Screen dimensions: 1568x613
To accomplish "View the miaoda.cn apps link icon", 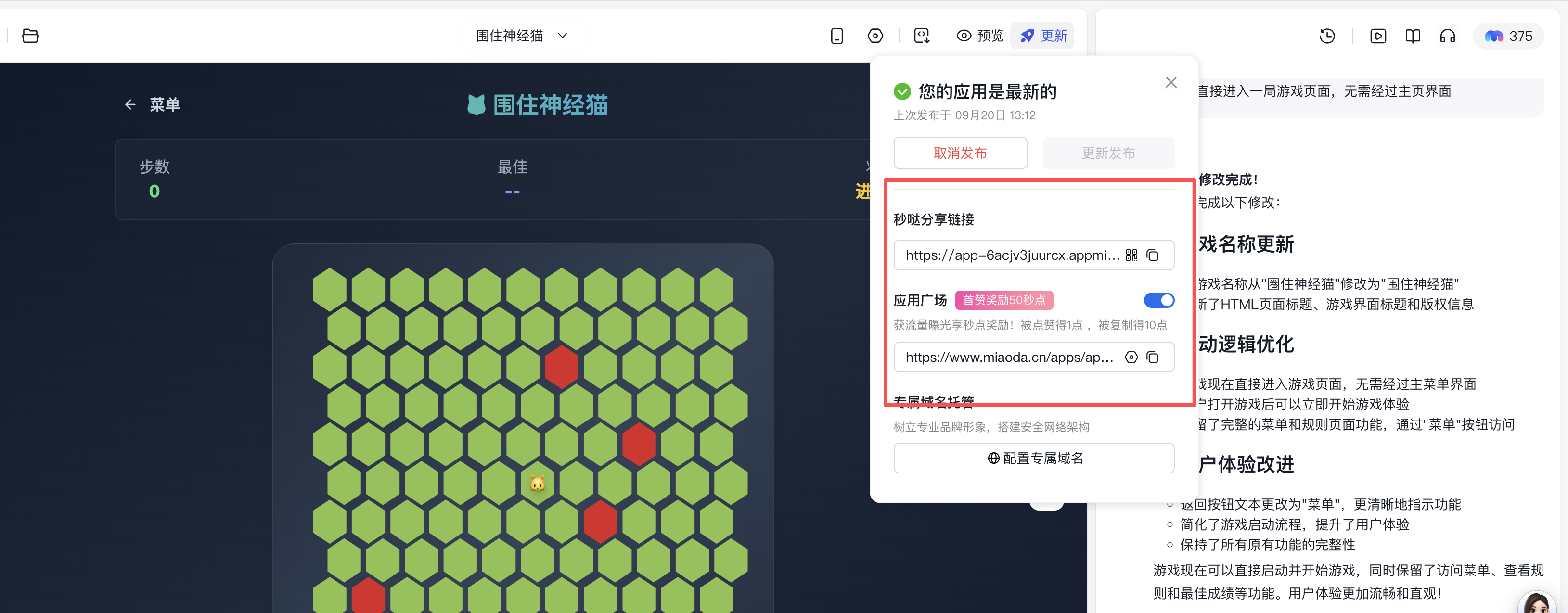I will click(1131, 358).
